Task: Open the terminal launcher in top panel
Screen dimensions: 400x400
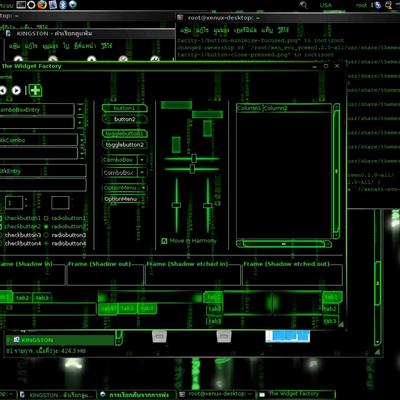Action: coord(21,5)
